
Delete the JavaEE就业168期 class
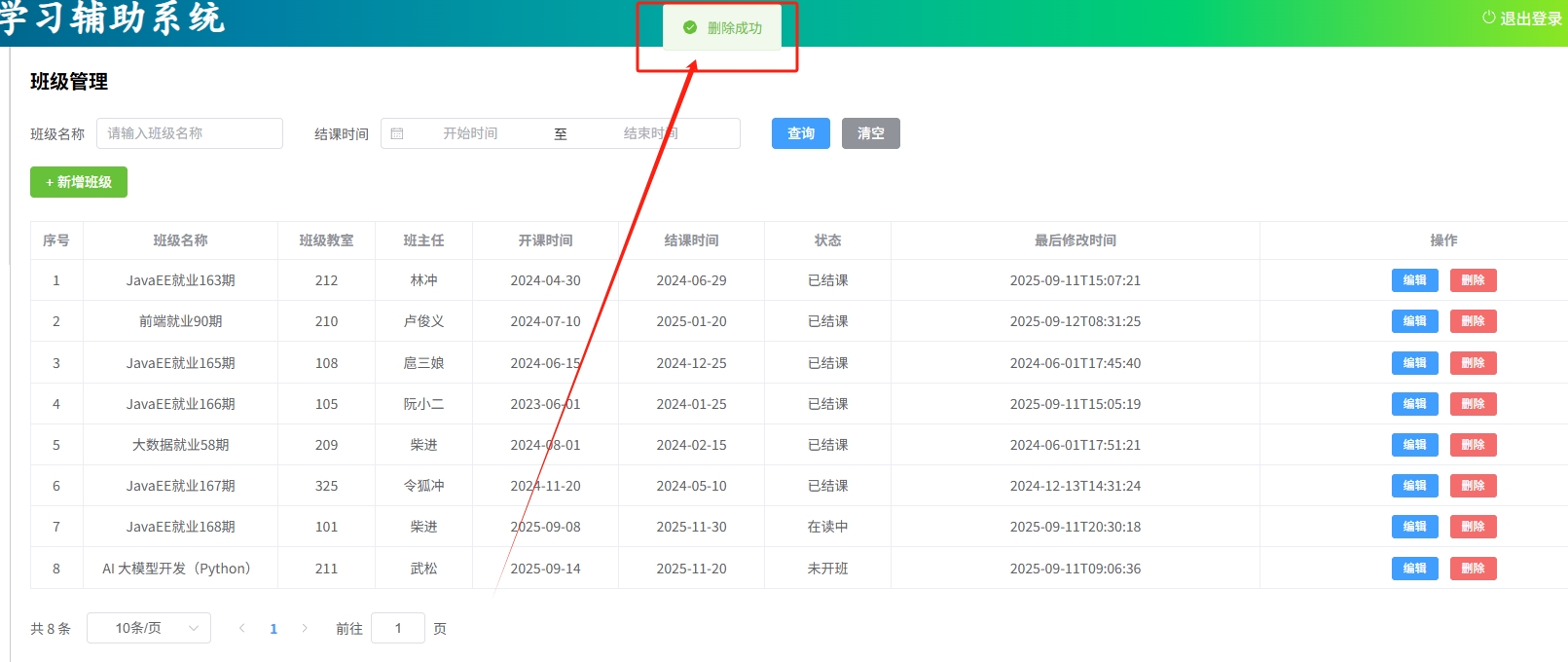pos(1474,527)
